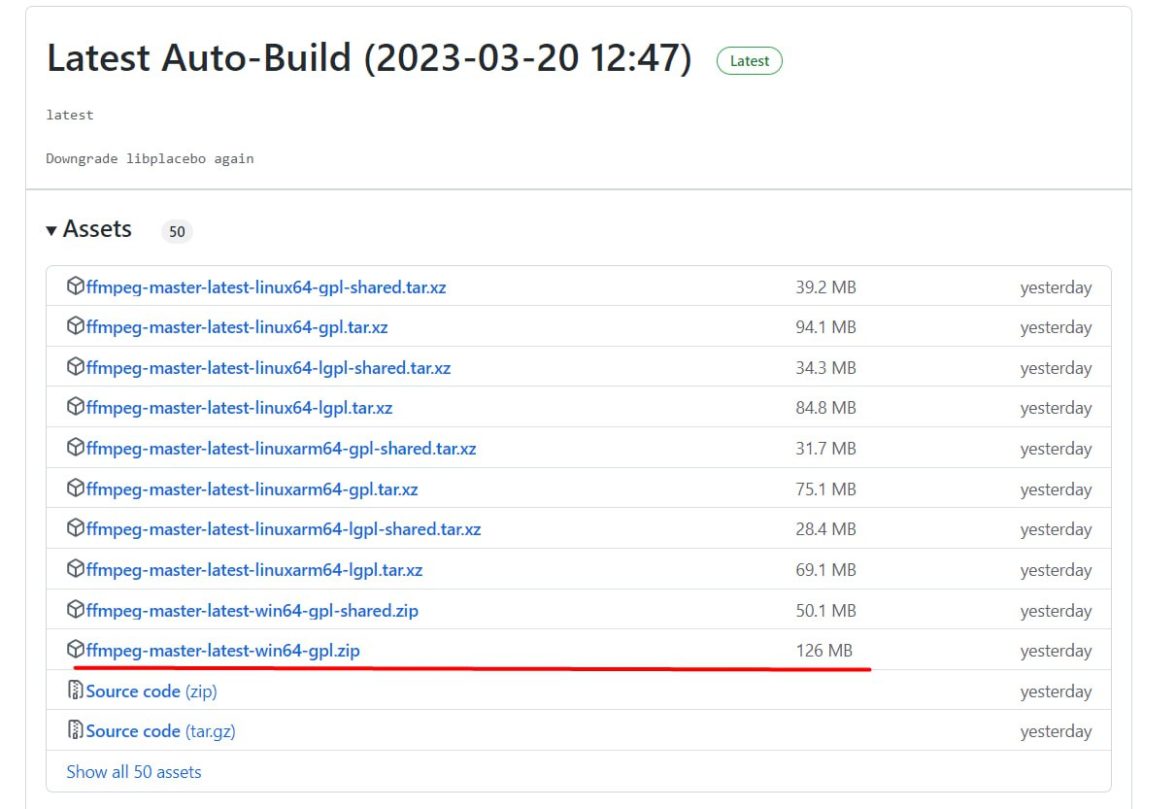This screenshot has width=1176, height=809.
Task: Click file-zip icon beside Source code (tar.gz)
Action: pyautogui.click(x=75, y=731)
